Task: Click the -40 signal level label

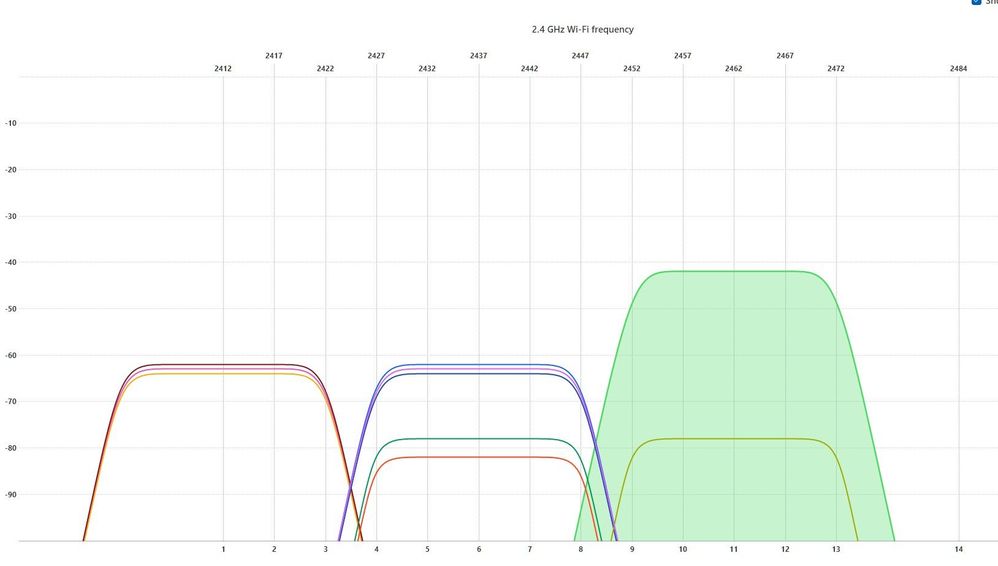Action: [x=11, y=263]
